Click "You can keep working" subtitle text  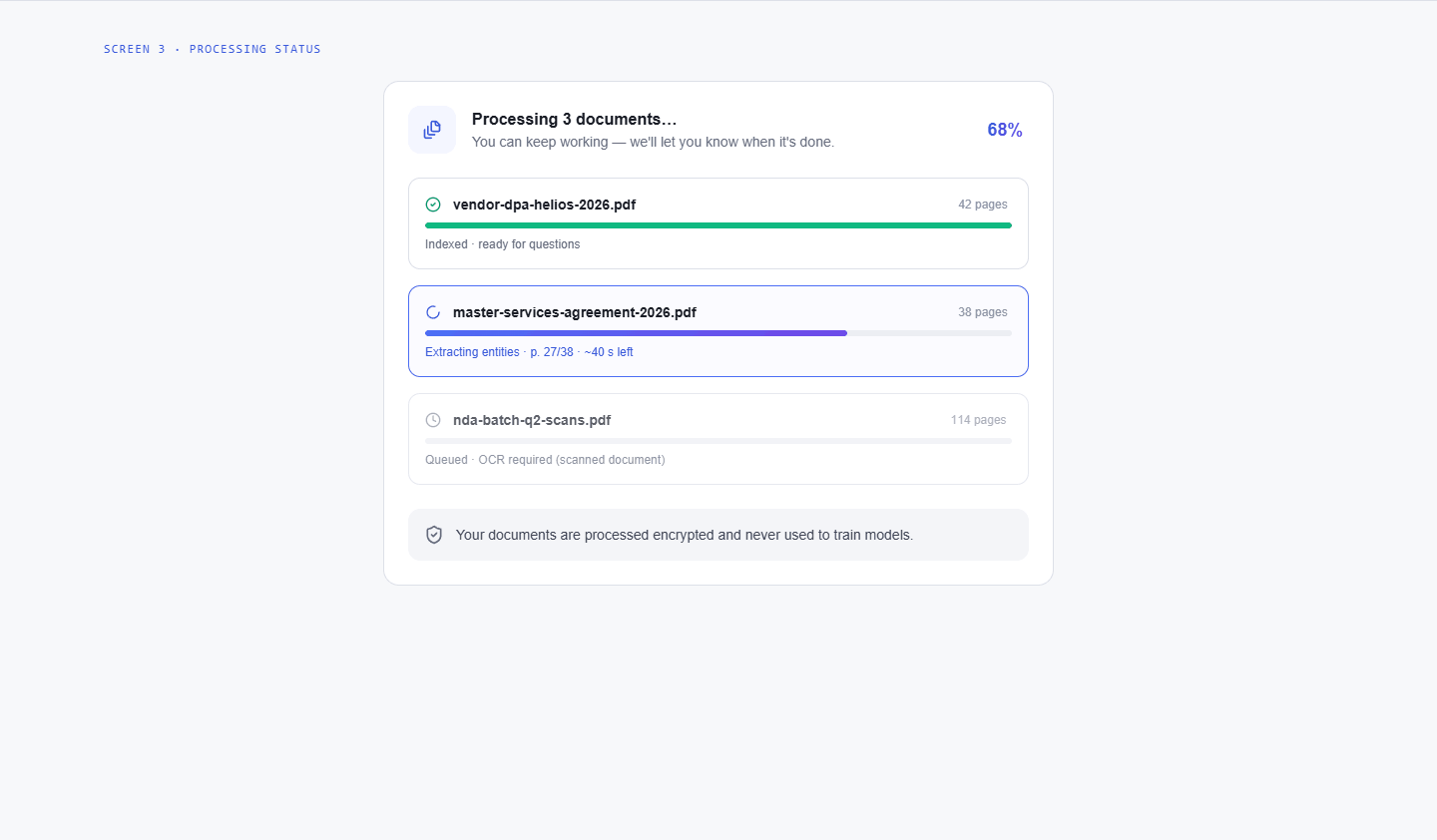click(653, 142)
